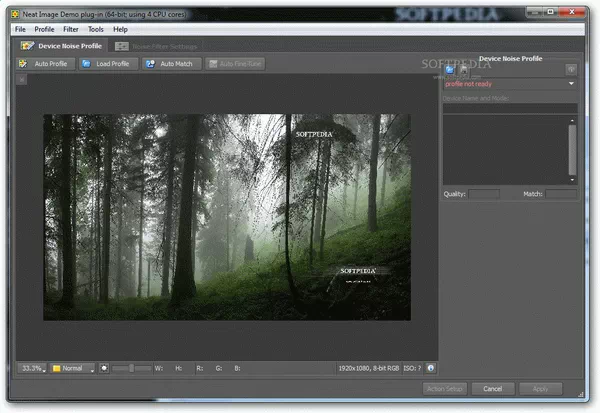
Task: Click the window resize grip in bottom-right corner
Action: [581, 394]
